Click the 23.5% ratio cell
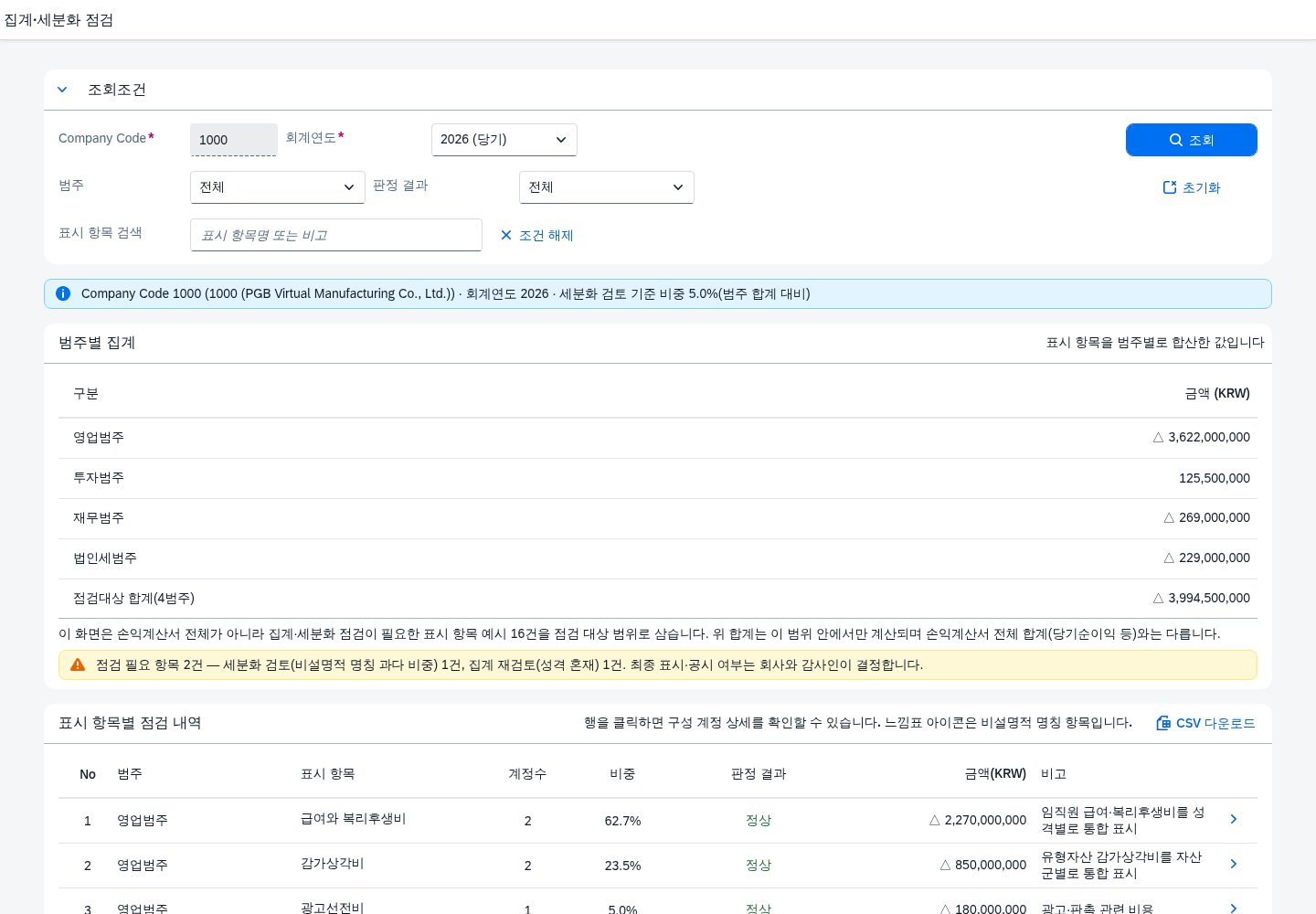Image resolution: width=1316 pixels, height=914 pixels. (622, 866)
